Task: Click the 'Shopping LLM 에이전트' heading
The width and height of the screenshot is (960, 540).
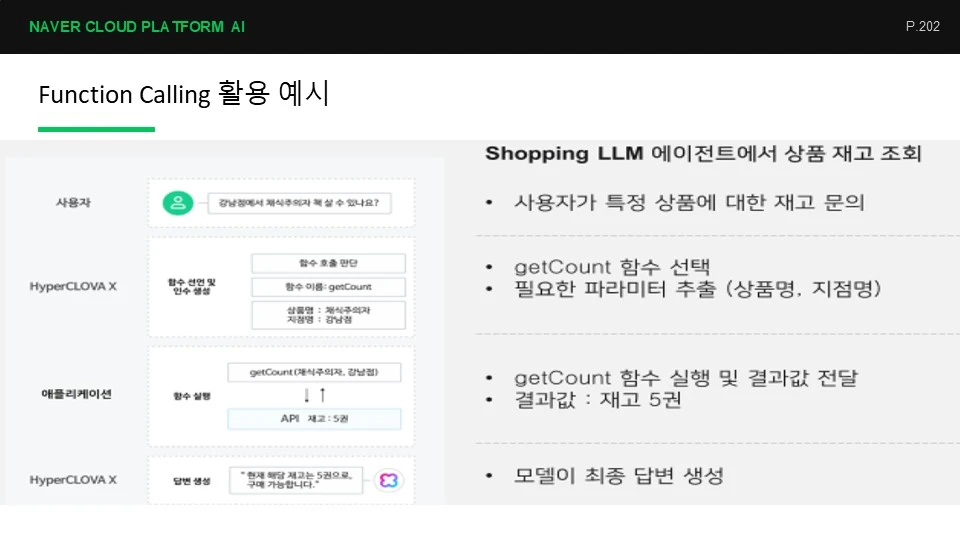Action: click(703, 153)
